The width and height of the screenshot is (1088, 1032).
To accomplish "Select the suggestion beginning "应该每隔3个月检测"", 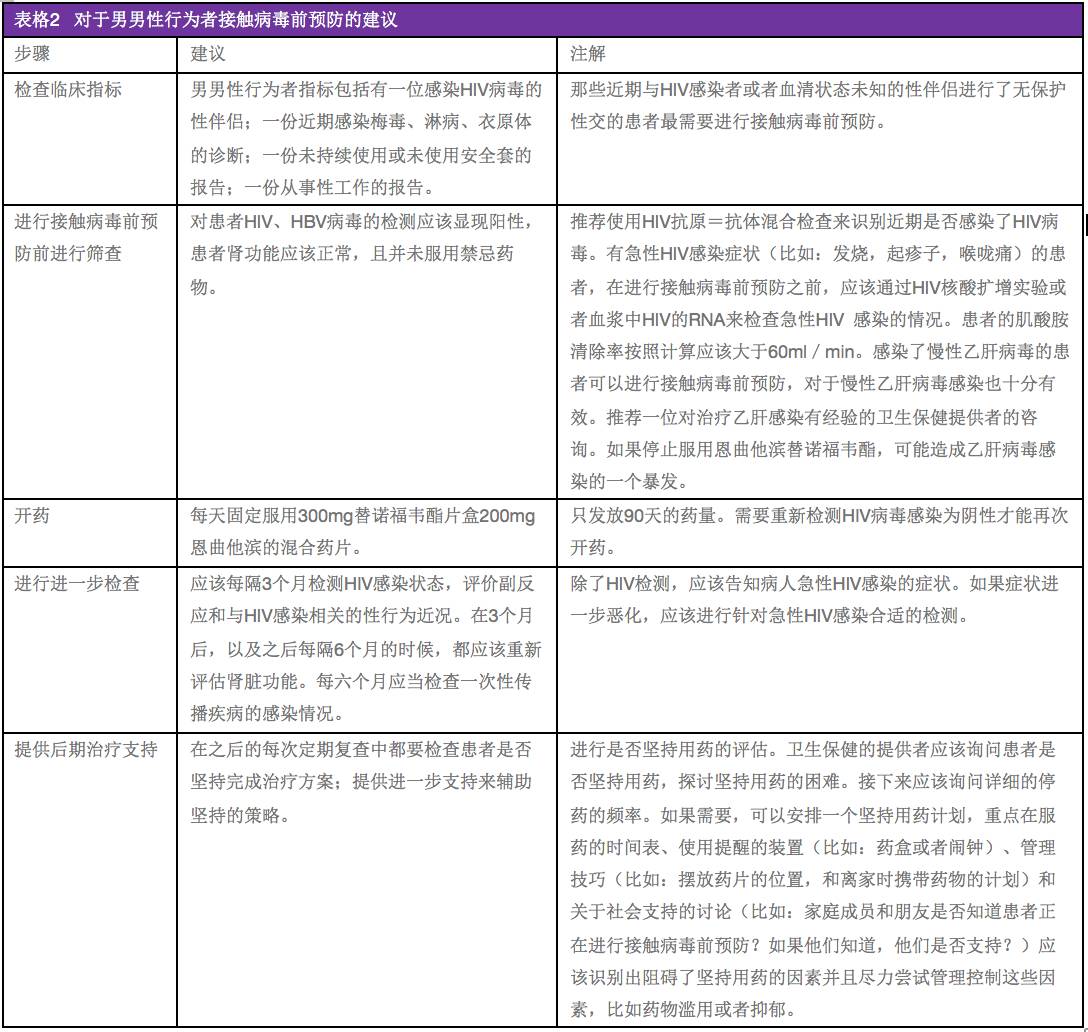I will tap(366, 648).
